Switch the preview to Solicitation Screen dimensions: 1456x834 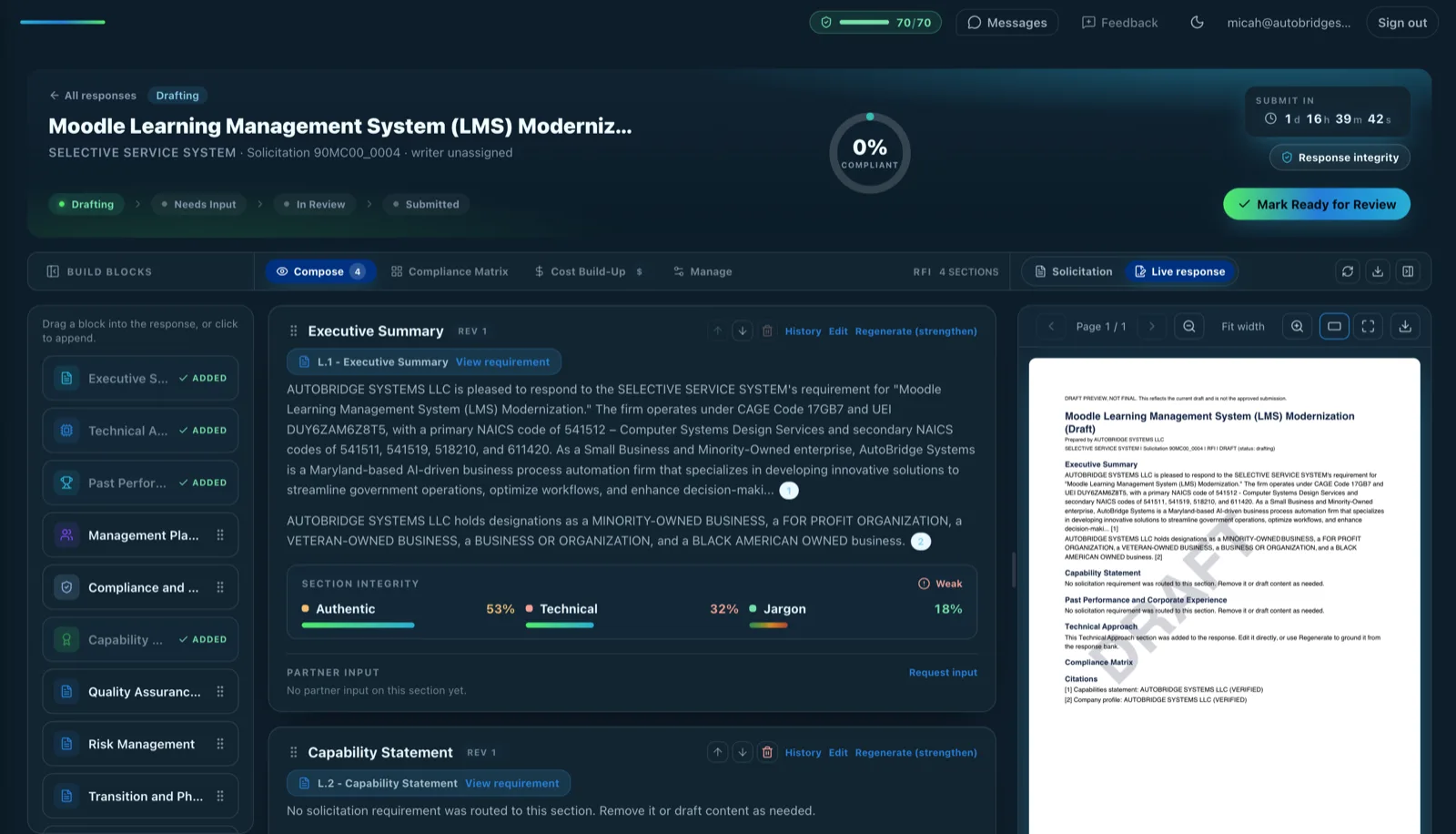click(x=1073, y=271)
